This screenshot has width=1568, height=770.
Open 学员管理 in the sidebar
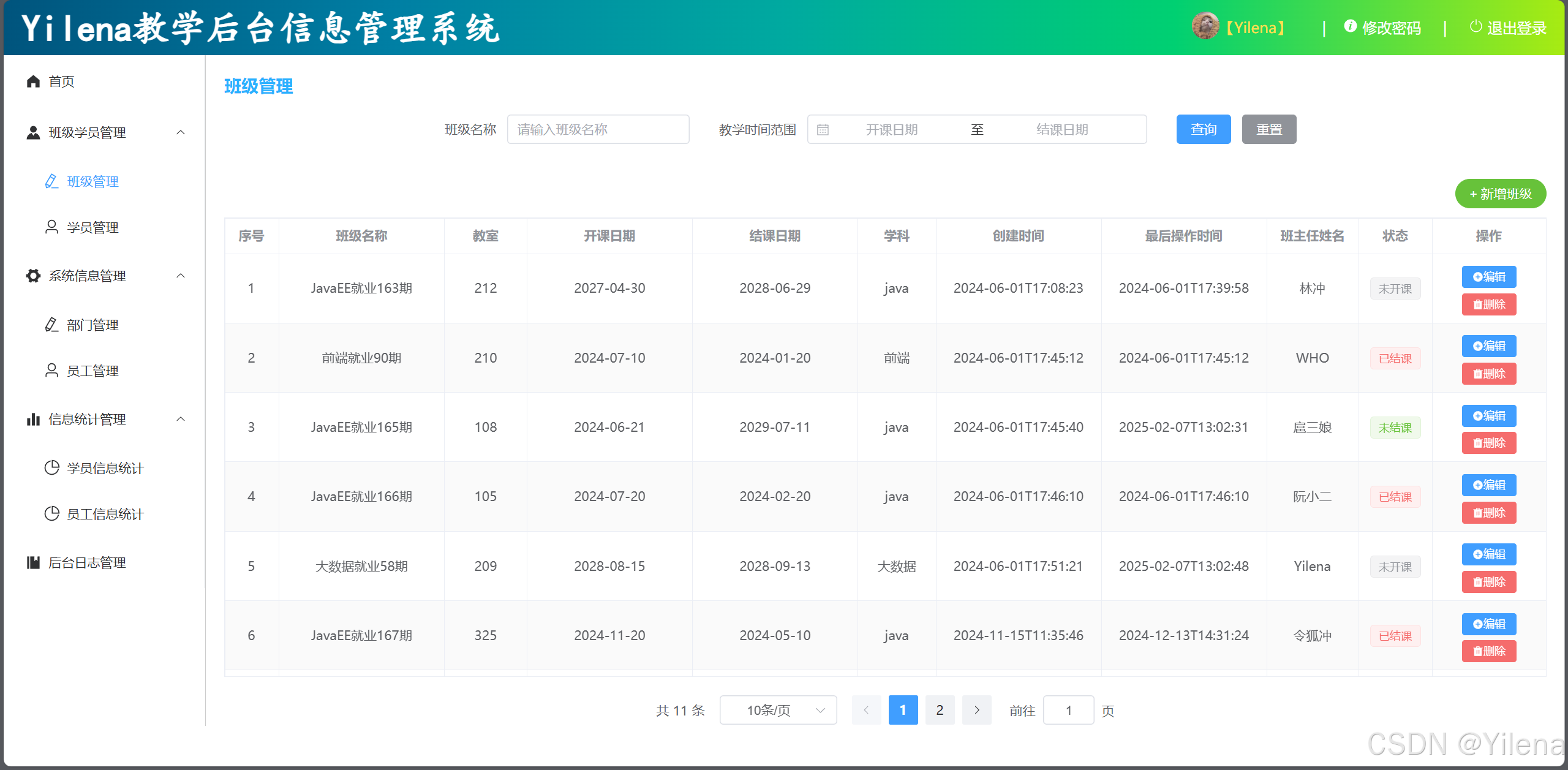pyautogui.click(x=92, y=228)
